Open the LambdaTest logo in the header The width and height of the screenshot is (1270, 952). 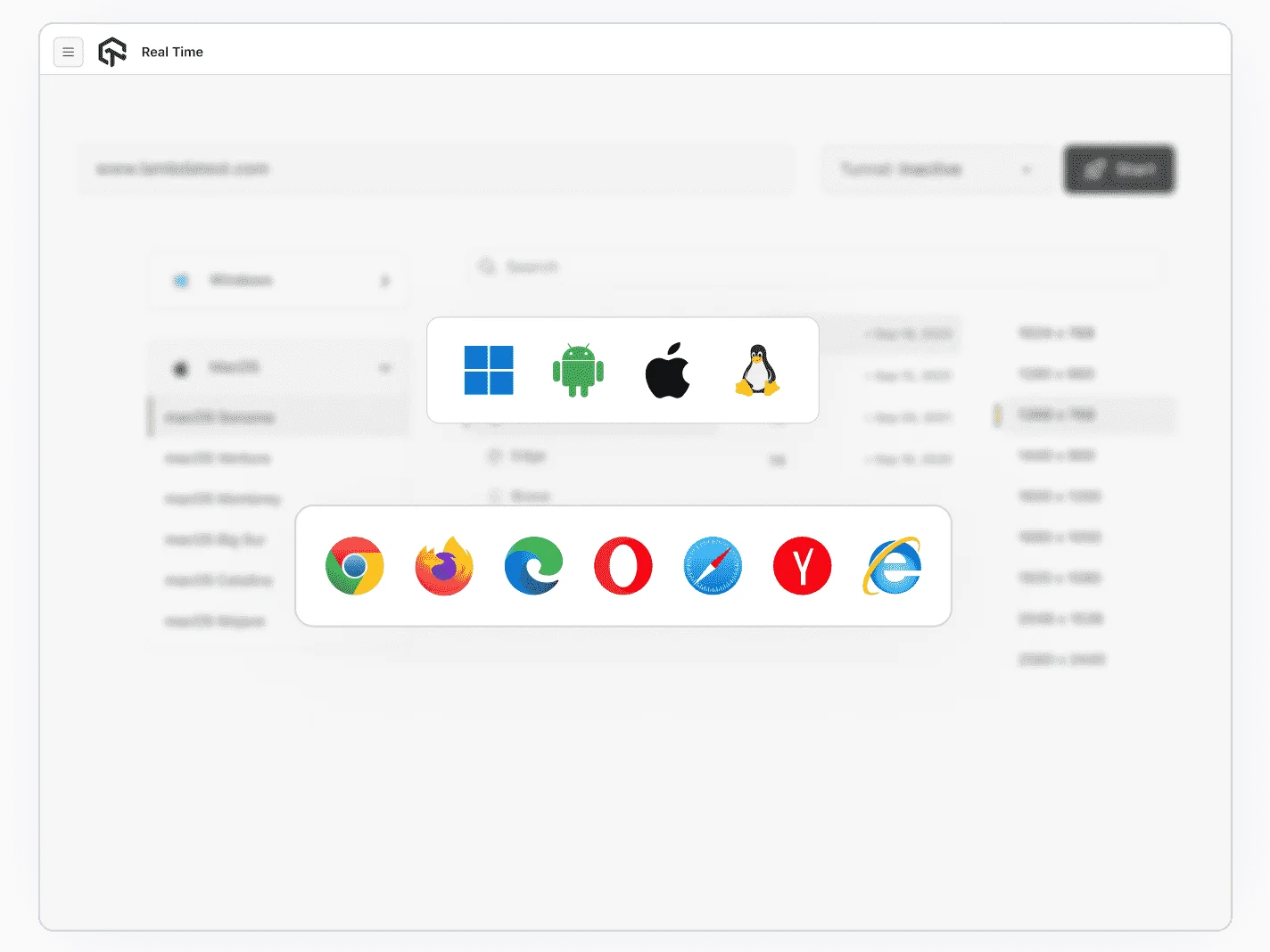(112, 52)
